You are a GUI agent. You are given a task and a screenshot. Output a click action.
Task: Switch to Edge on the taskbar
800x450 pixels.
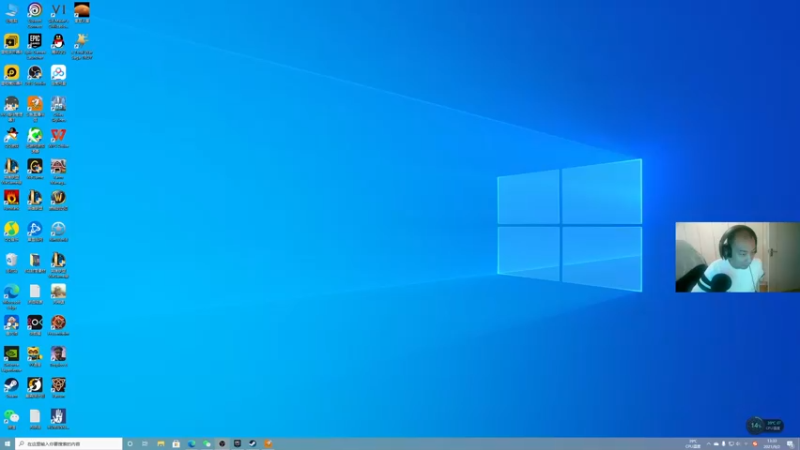191,444
